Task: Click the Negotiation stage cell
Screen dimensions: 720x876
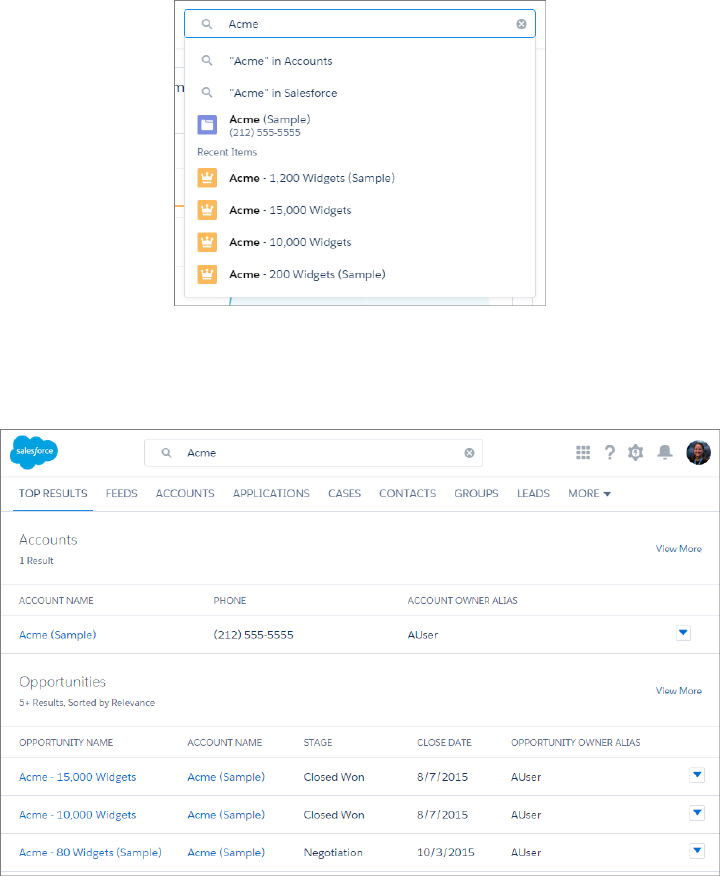Action: 333,853
